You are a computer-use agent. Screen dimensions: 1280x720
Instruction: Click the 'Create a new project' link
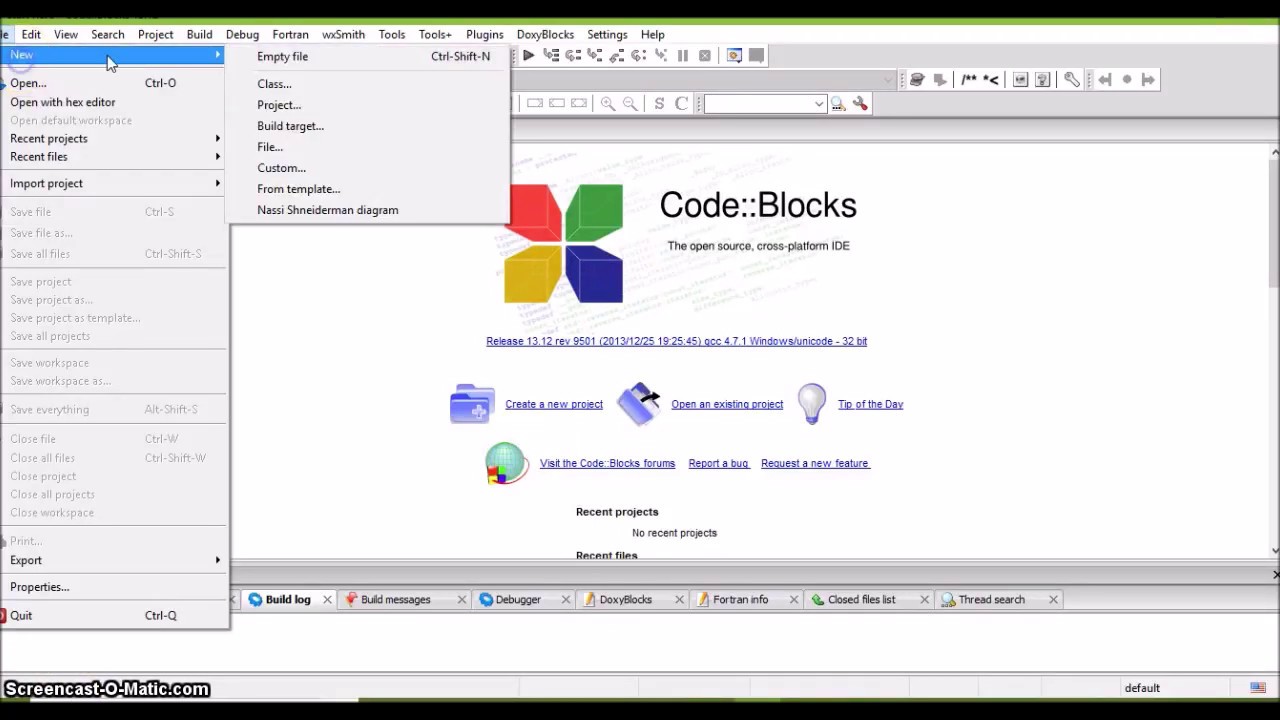click(x=554, y=404)
